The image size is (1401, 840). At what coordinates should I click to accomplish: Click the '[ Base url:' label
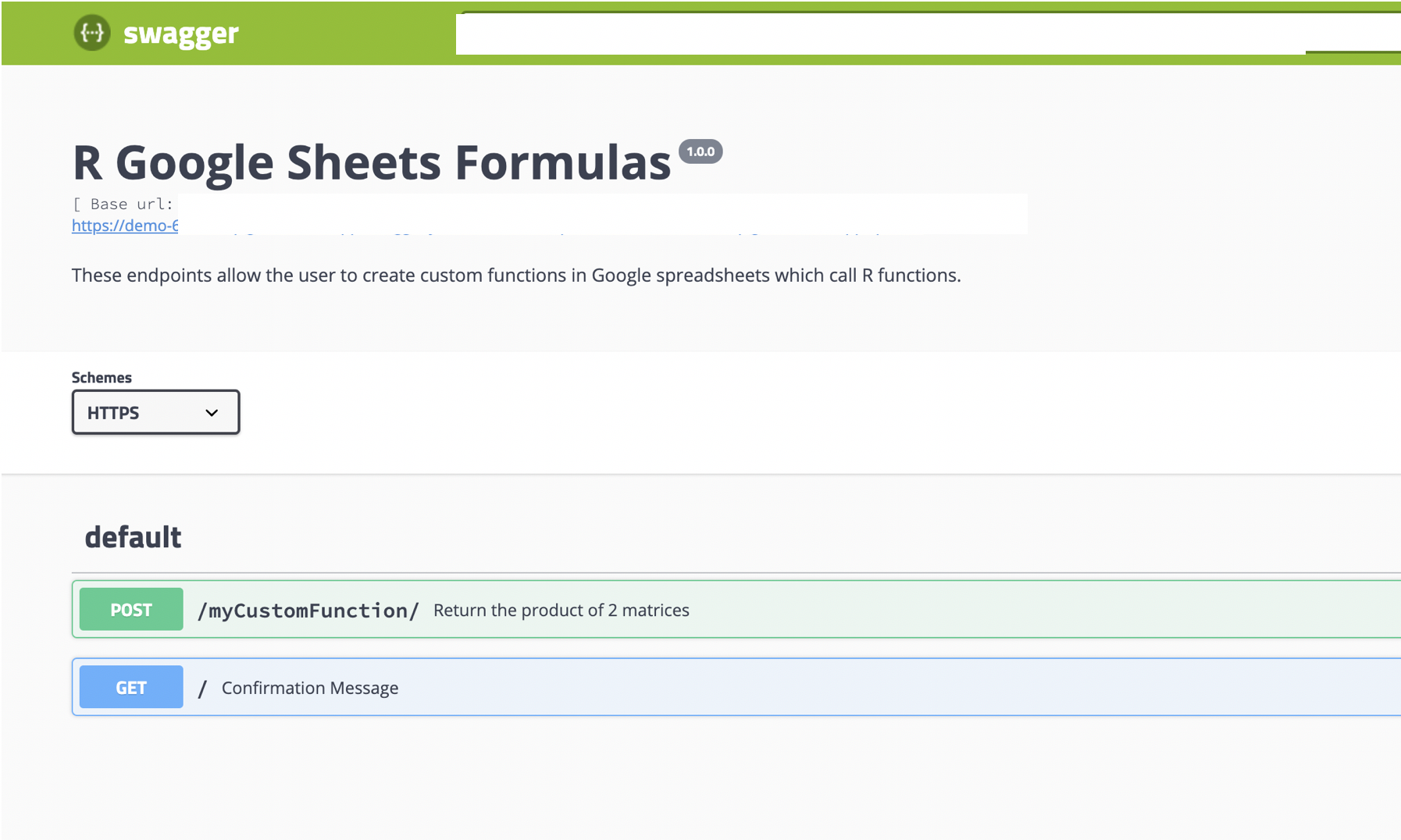123,204
